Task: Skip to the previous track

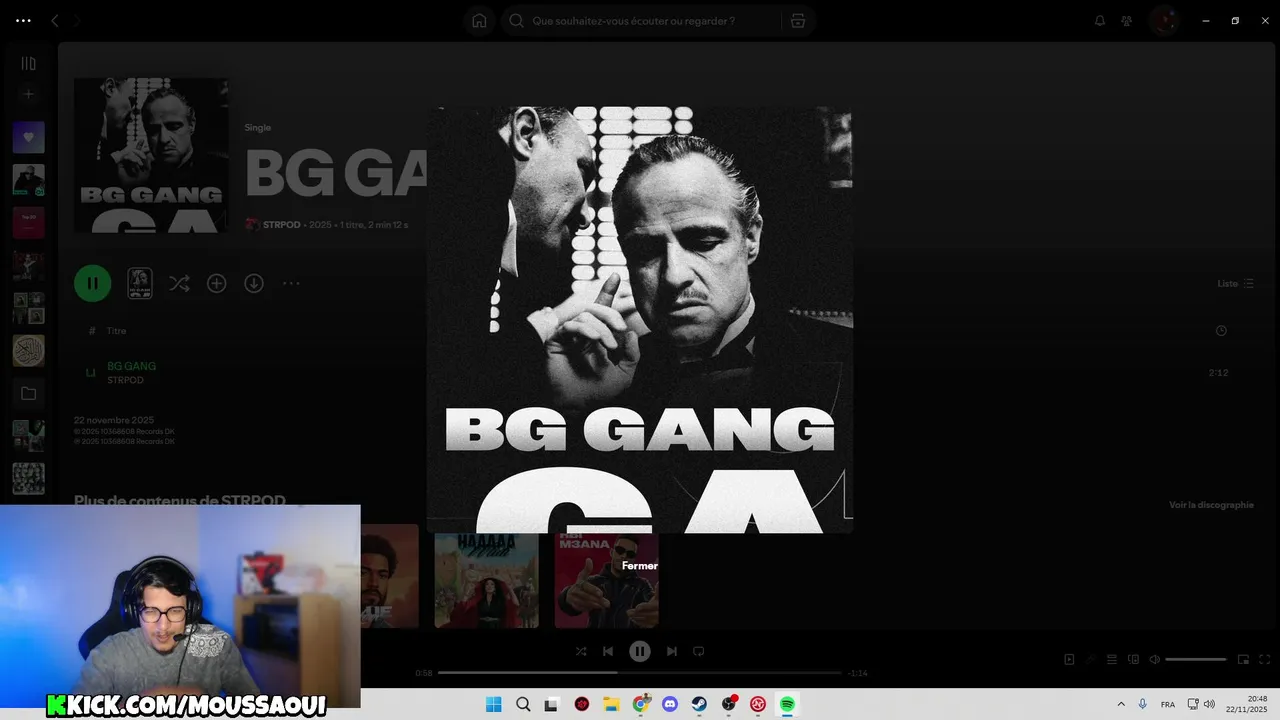Action: [608, 651]
